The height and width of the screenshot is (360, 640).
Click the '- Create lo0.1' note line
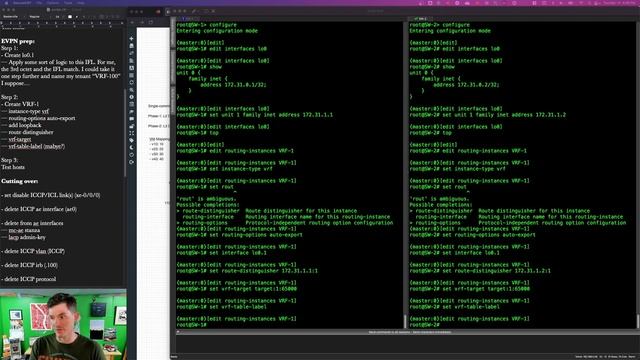pos(18,55)
